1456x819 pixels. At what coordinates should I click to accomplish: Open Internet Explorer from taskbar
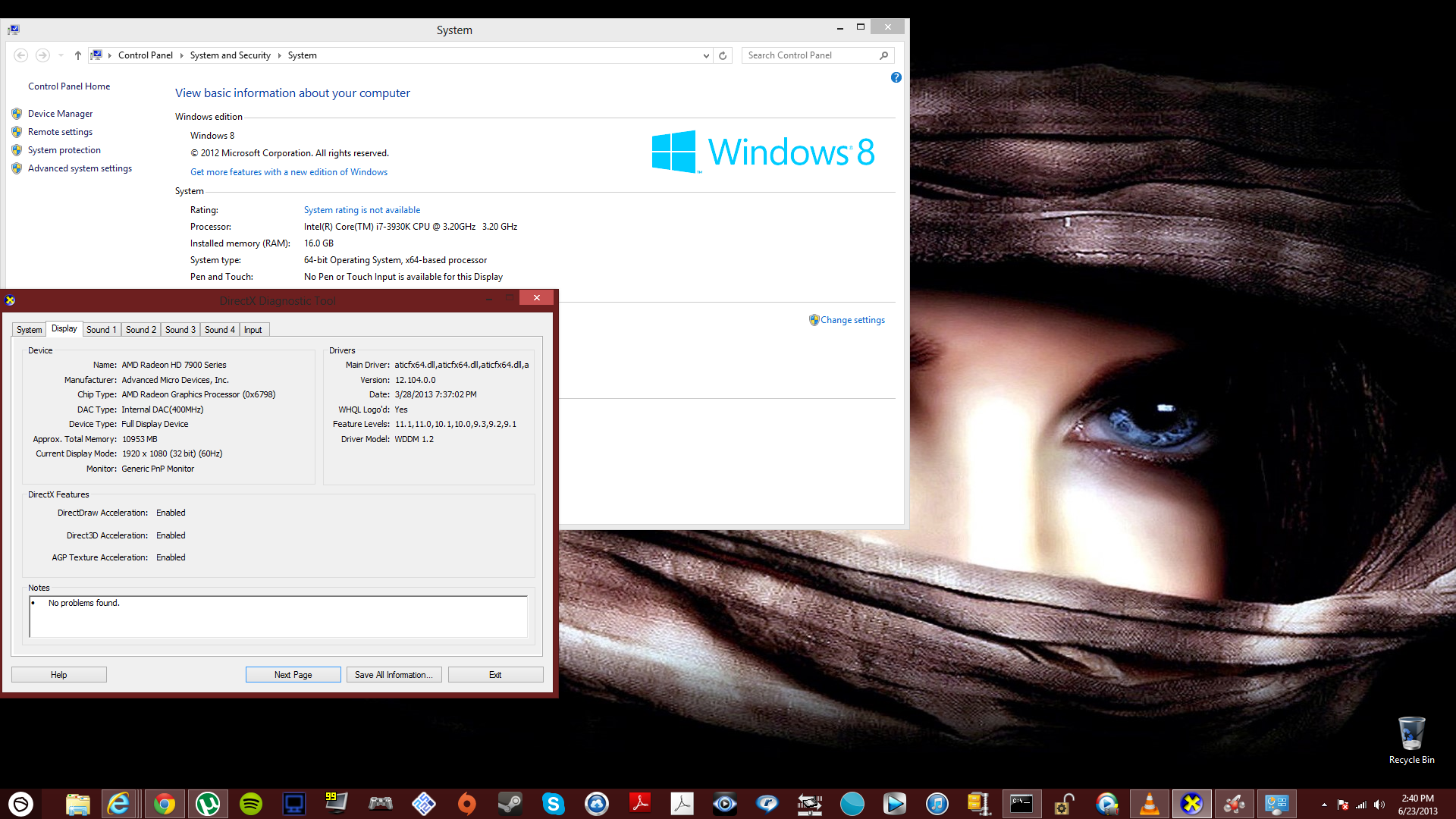(119, 804)
